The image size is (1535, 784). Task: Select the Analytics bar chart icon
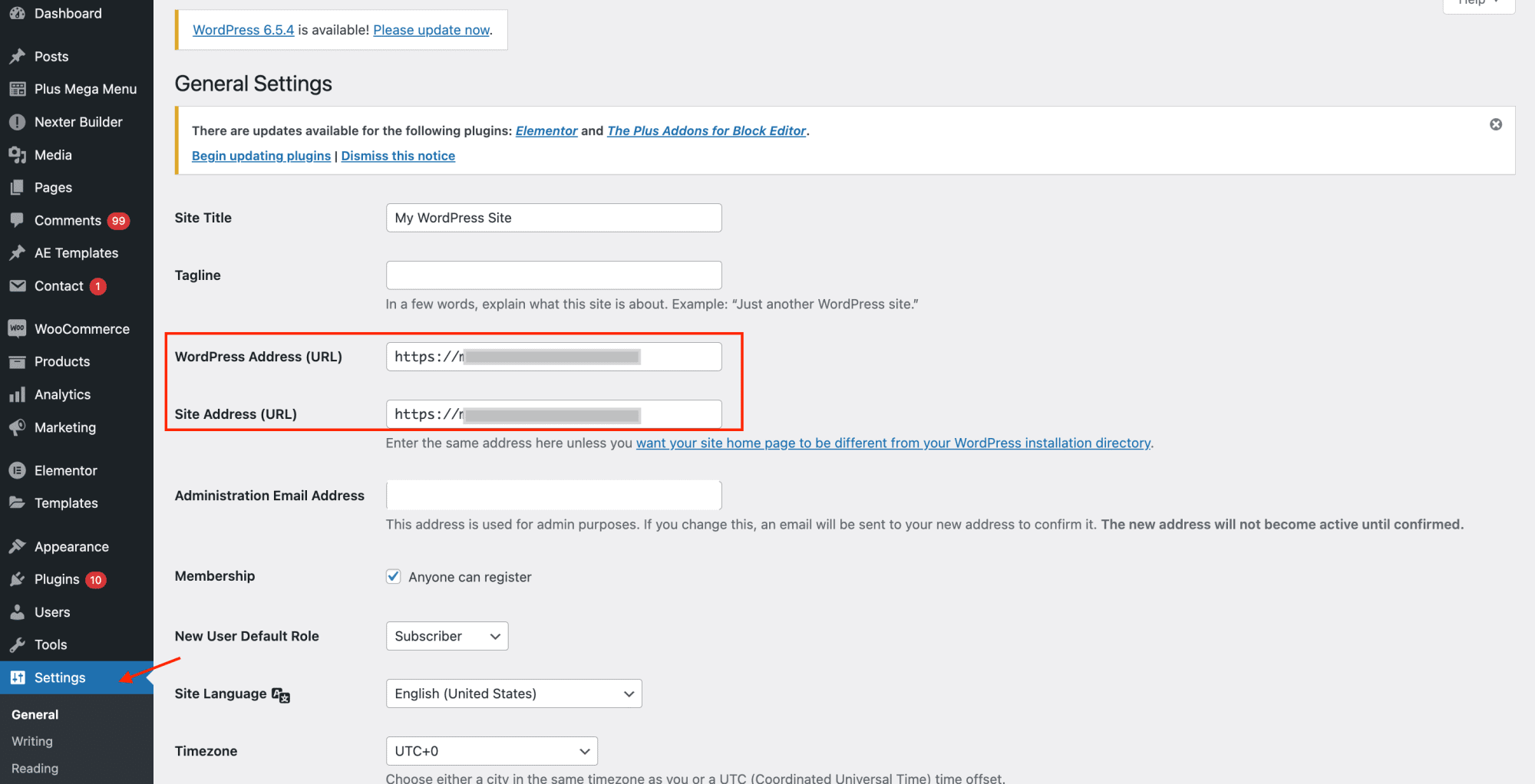tap(17, 394)
